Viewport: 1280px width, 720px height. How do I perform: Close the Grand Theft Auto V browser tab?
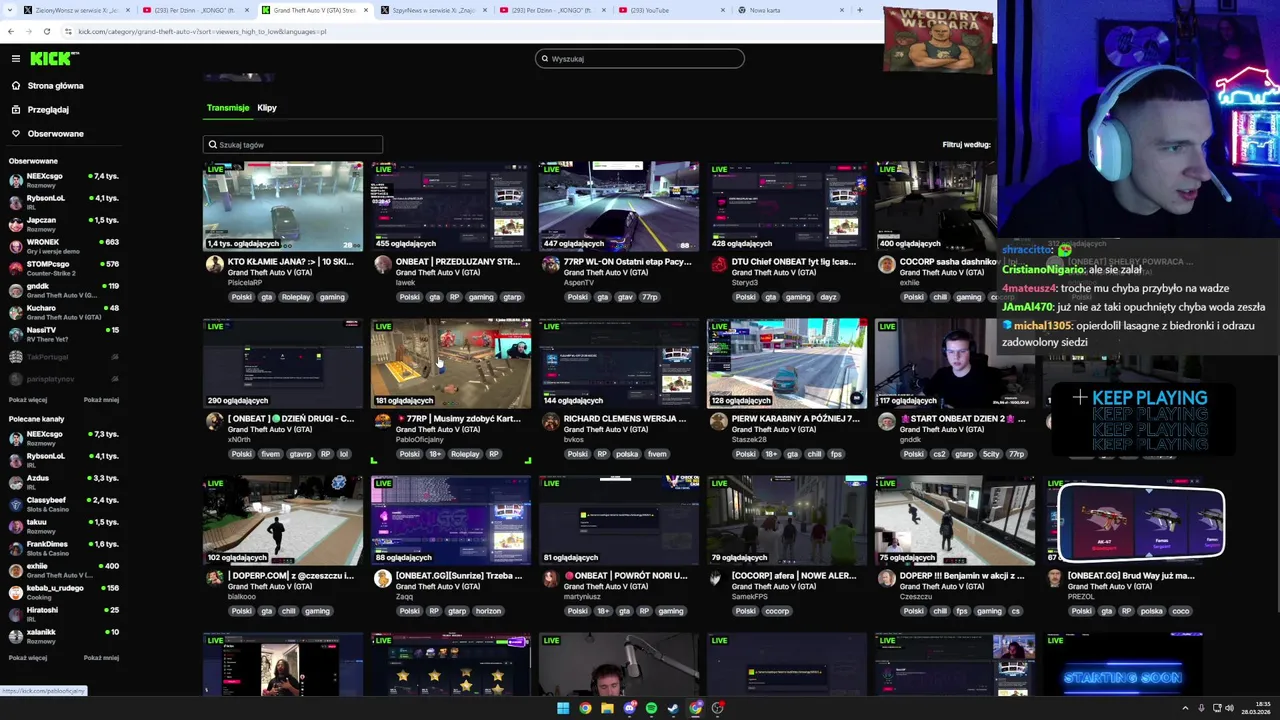(365, 10)
